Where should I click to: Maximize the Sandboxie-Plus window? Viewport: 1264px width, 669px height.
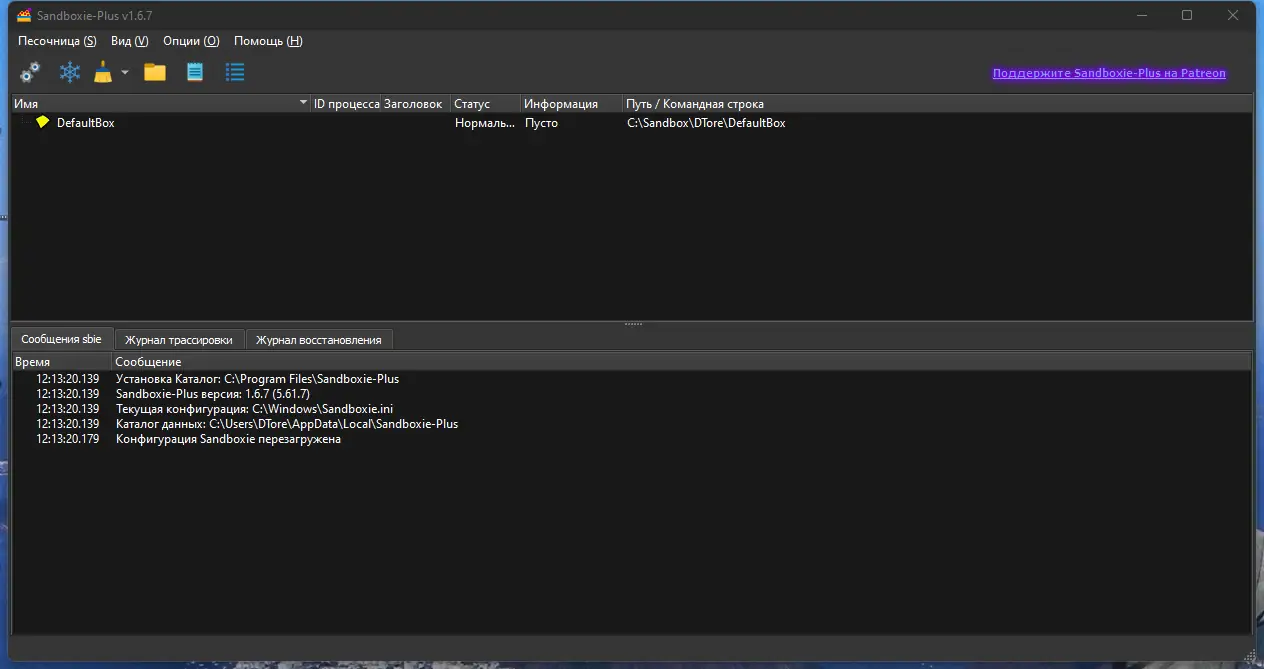tap(1187, 15)
